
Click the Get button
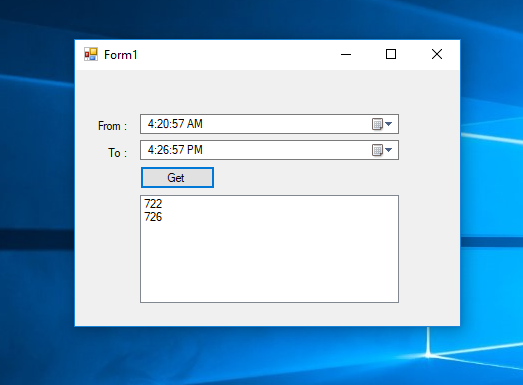click(177, 177)
